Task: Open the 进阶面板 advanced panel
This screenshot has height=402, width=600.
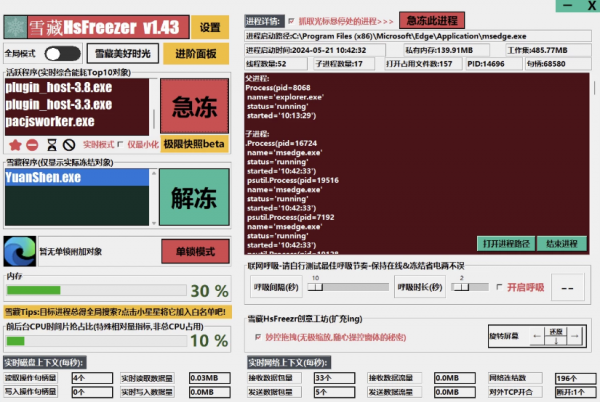Action: 196,54
